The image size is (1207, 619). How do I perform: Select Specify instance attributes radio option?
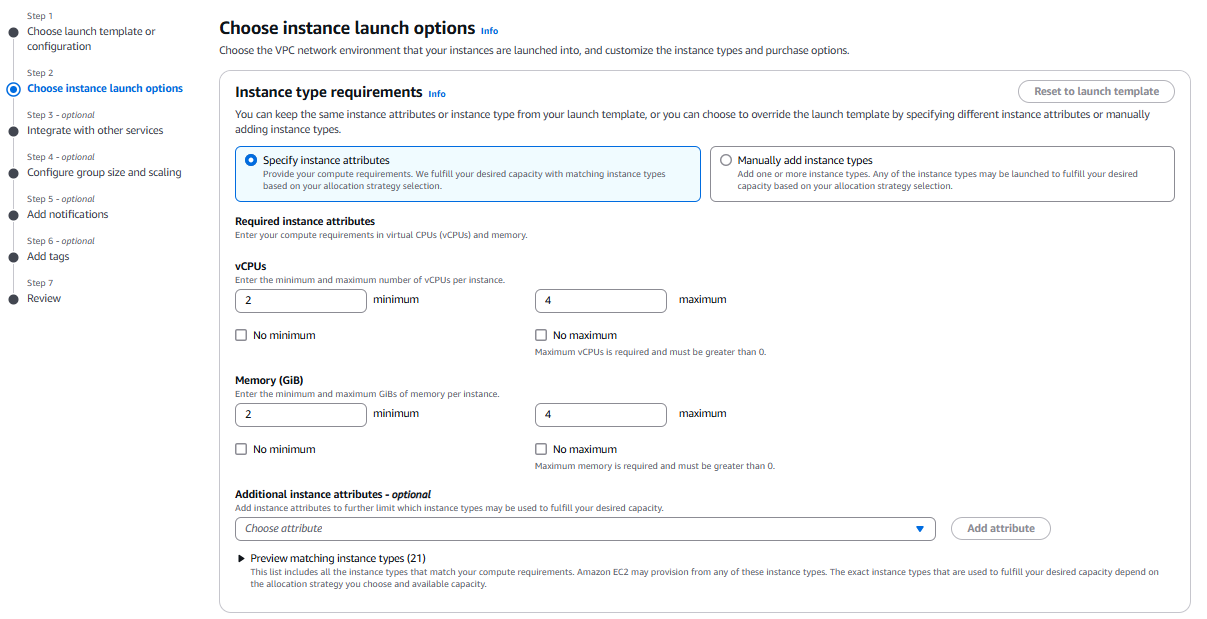tap(251, 160)
